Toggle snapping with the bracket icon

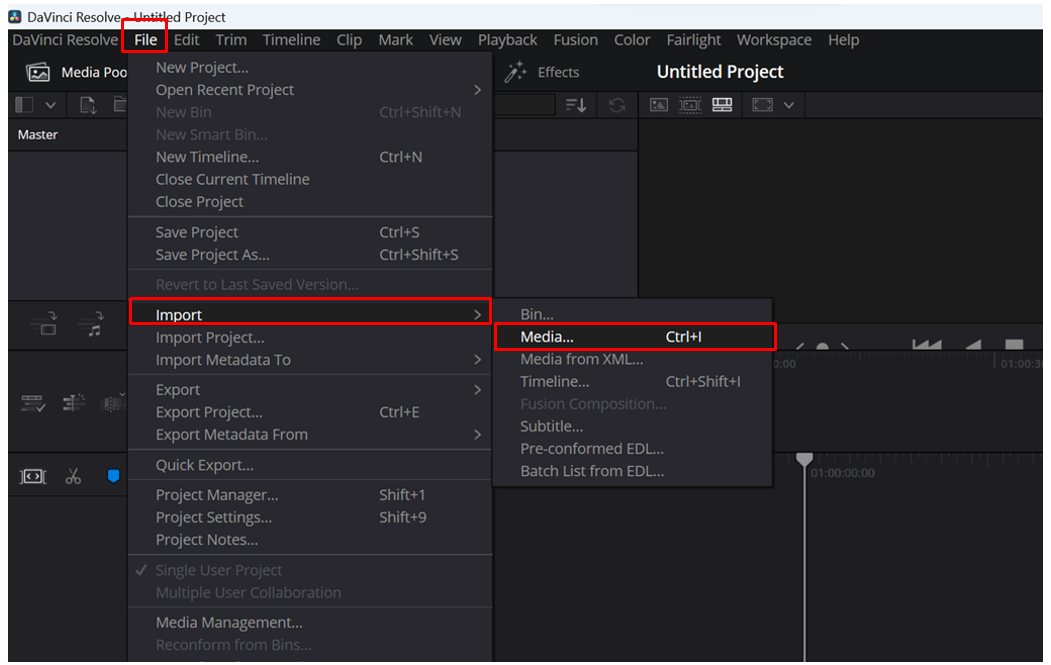click(x=32, y=476)
